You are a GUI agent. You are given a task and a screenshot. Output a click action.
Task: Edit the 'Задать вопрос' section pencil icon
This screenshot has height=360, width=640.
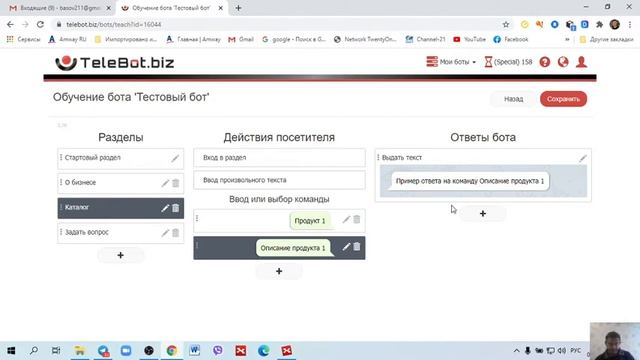[165, 233]
